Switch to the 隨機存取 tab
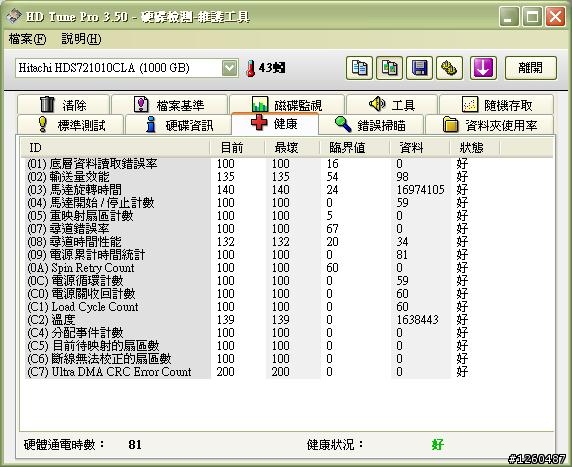Screen dimensions: 572x467 (496, 105)
